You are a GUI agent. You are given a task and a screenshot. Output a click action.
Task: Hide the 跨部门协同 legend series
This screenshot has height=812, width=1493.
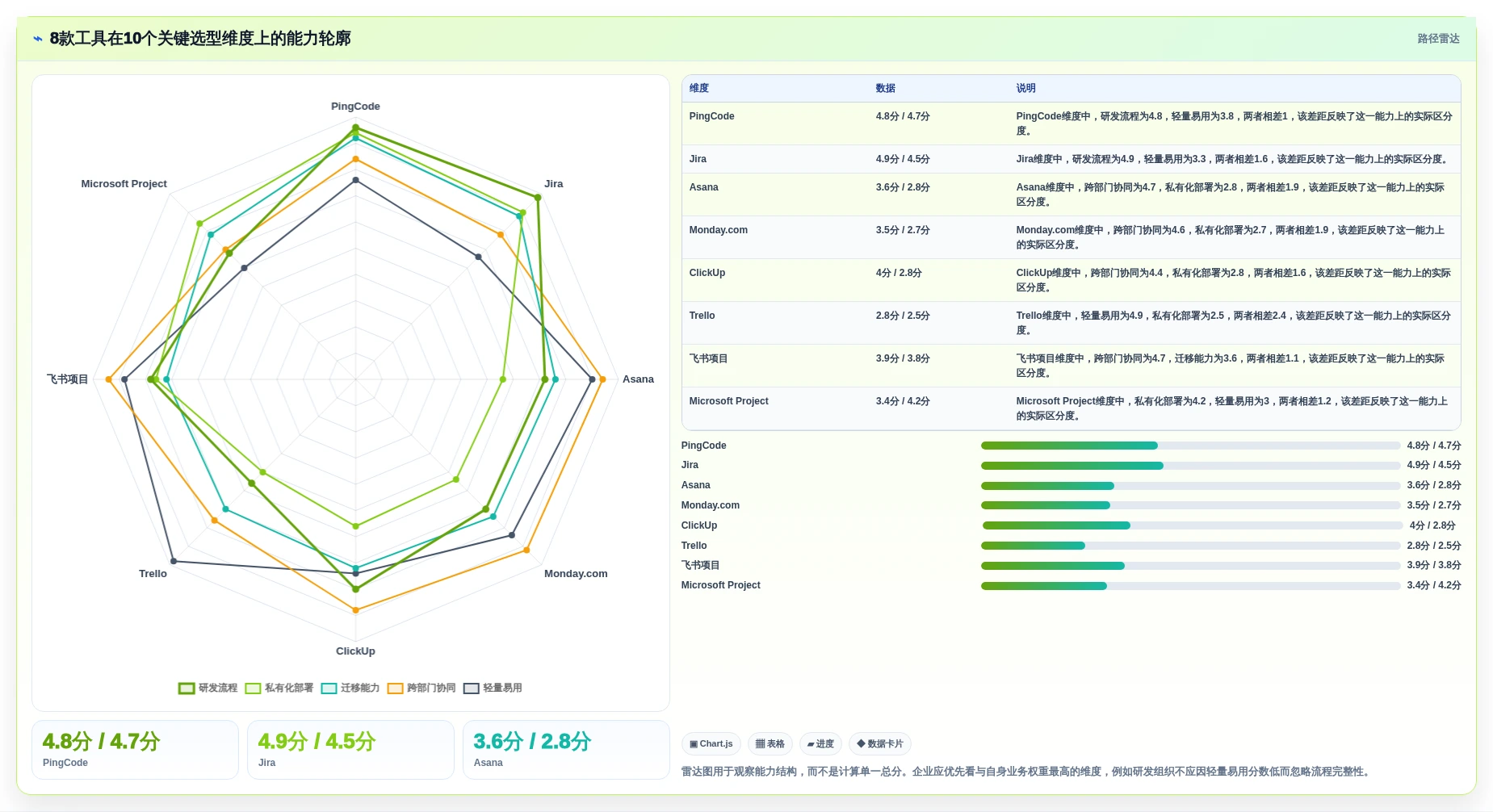[421, 688]
